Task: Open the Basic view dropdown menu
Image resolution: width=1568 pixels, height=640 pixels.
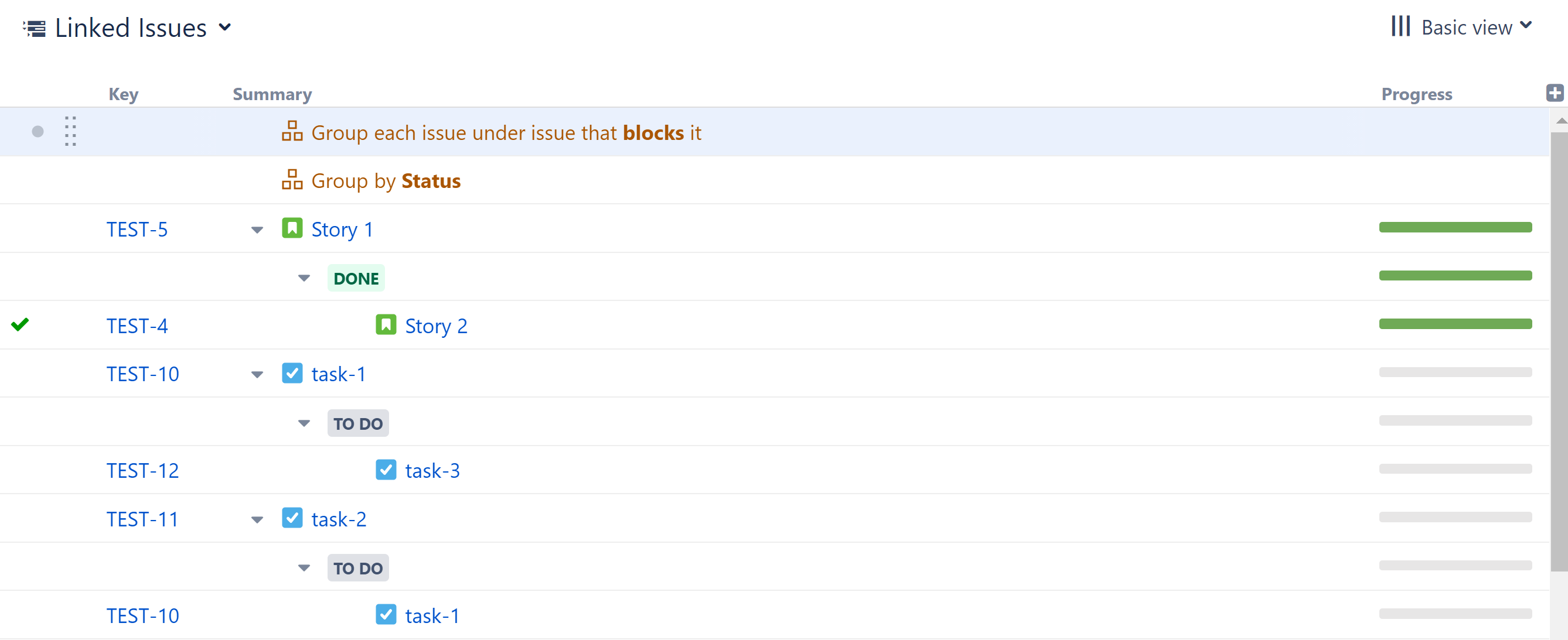Action: [1525, 26]
